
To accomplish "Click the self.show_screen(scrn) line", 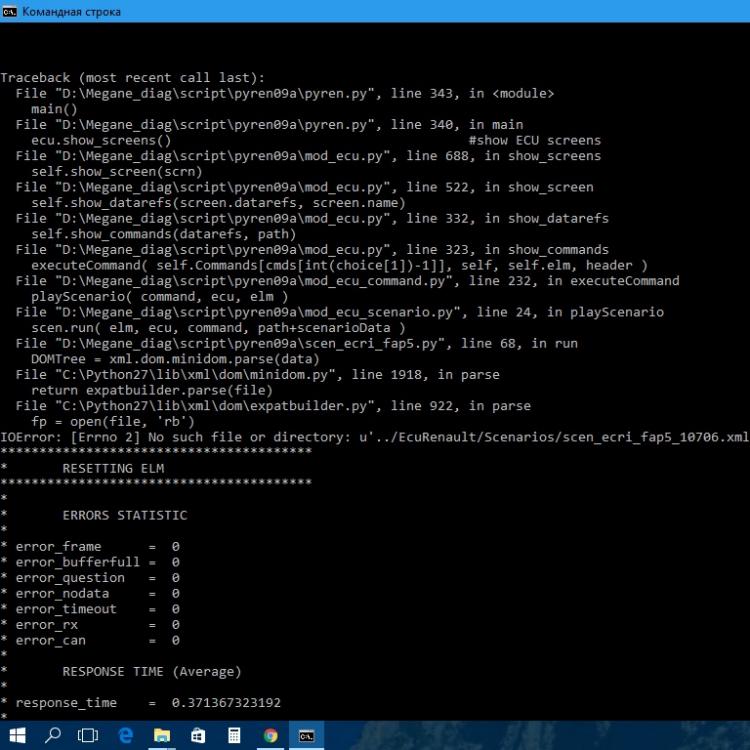I will coord(117,172).
